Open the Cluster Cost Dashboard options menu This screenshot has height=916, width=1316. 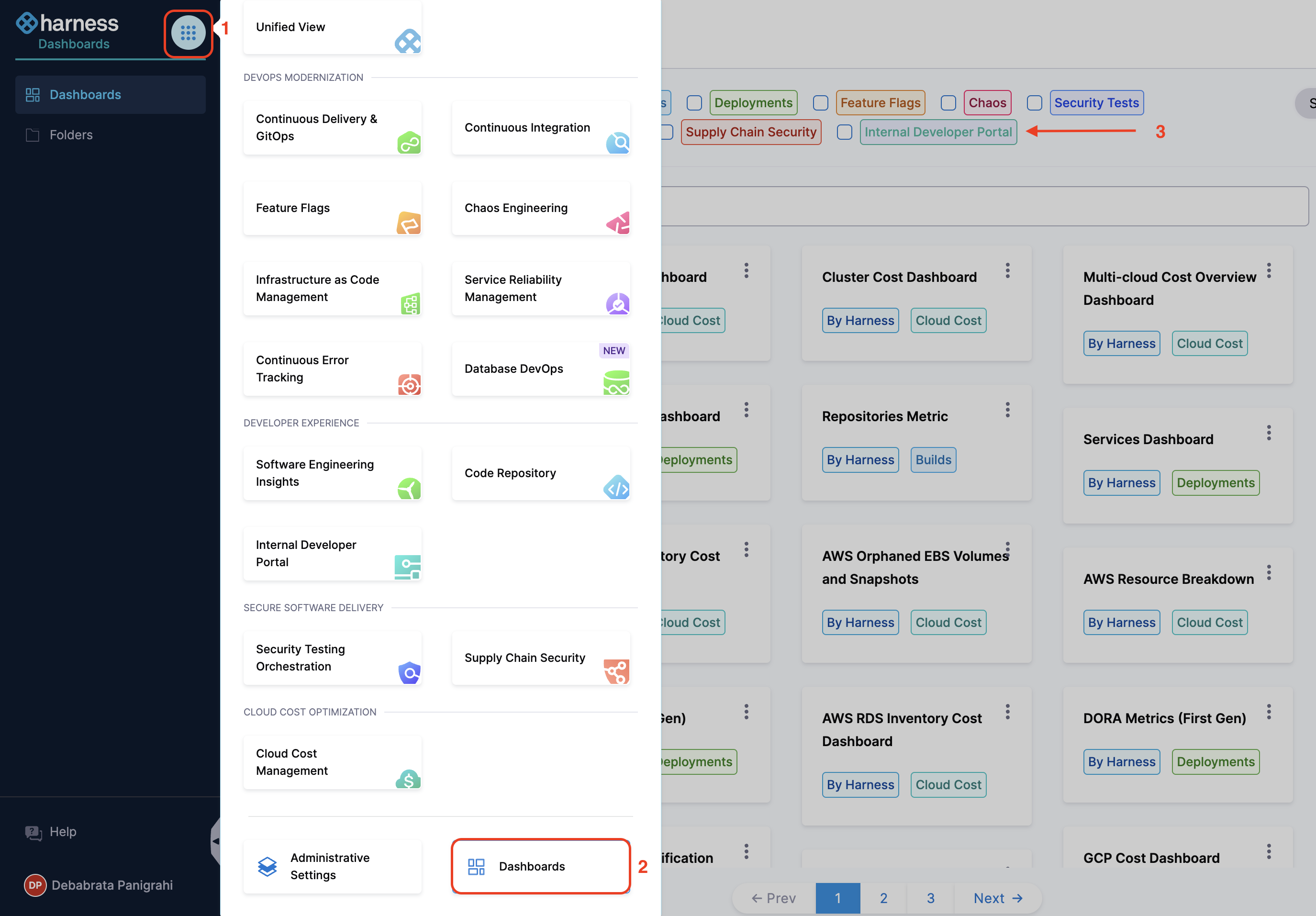tap(1007, 270)
